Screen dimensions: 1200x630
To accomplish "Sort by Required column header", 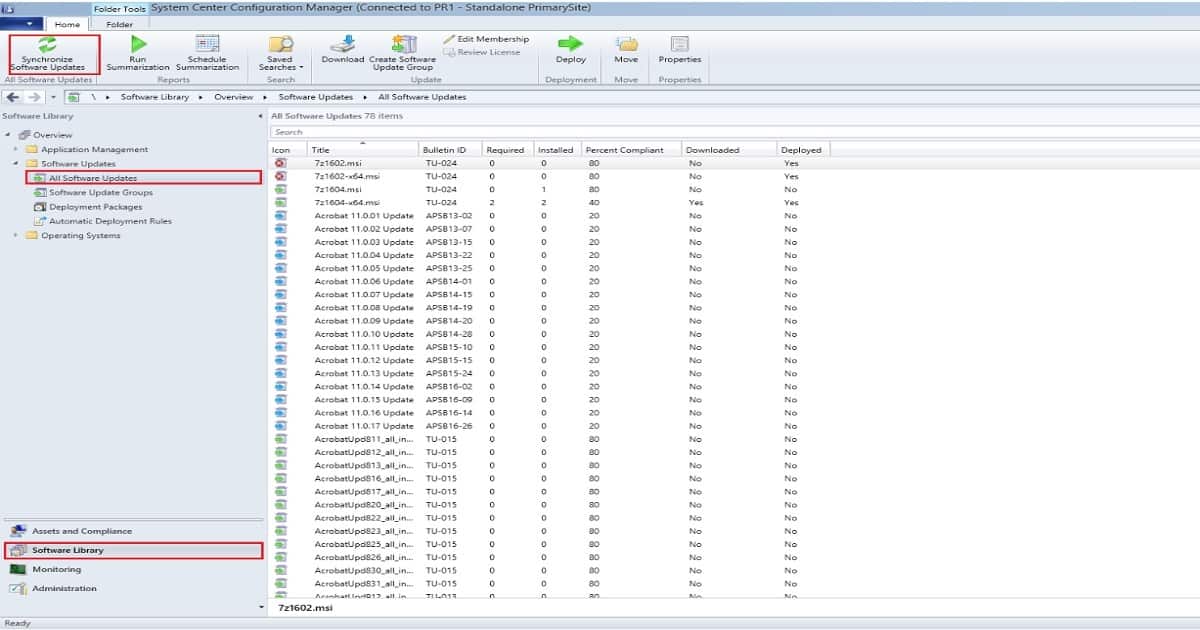I will (508, 150).
